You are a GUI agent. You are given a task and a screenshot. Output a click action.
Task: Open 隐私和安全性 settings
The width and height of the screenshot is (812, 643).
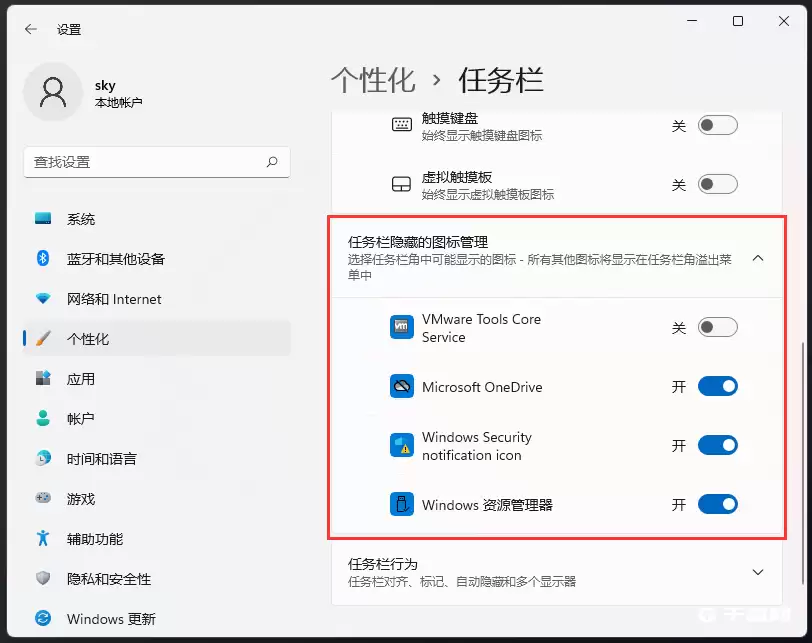pyautogui.click(x=157, y=578)
